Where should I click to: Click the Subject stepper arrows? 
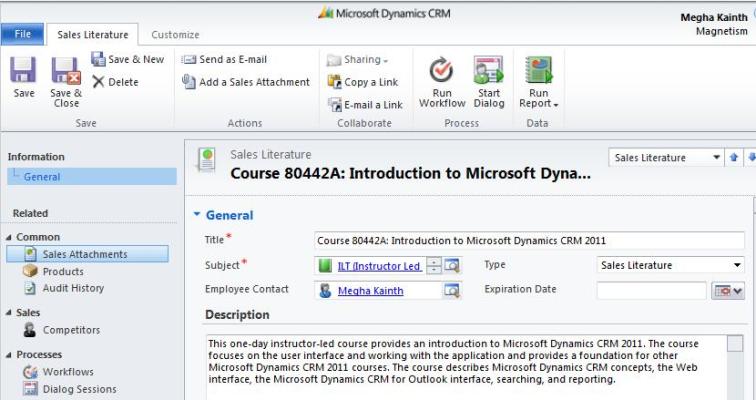(434, 266)
